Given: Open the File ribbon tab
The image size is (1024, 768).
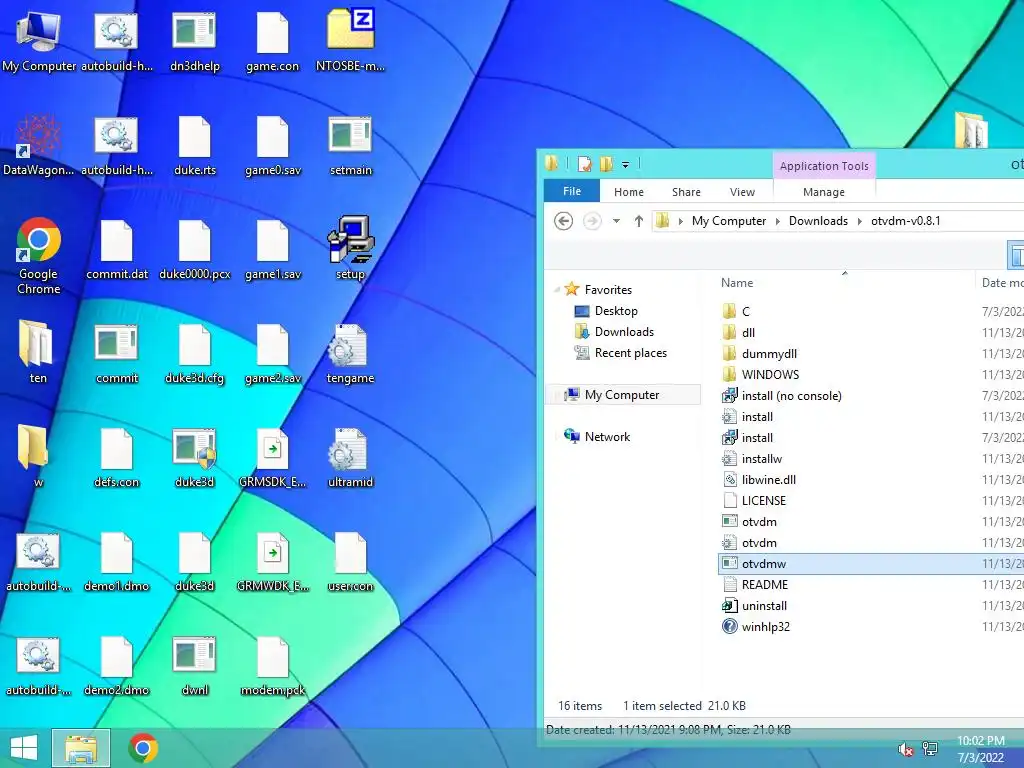Looking at the screenshot, I should [571, 191].
